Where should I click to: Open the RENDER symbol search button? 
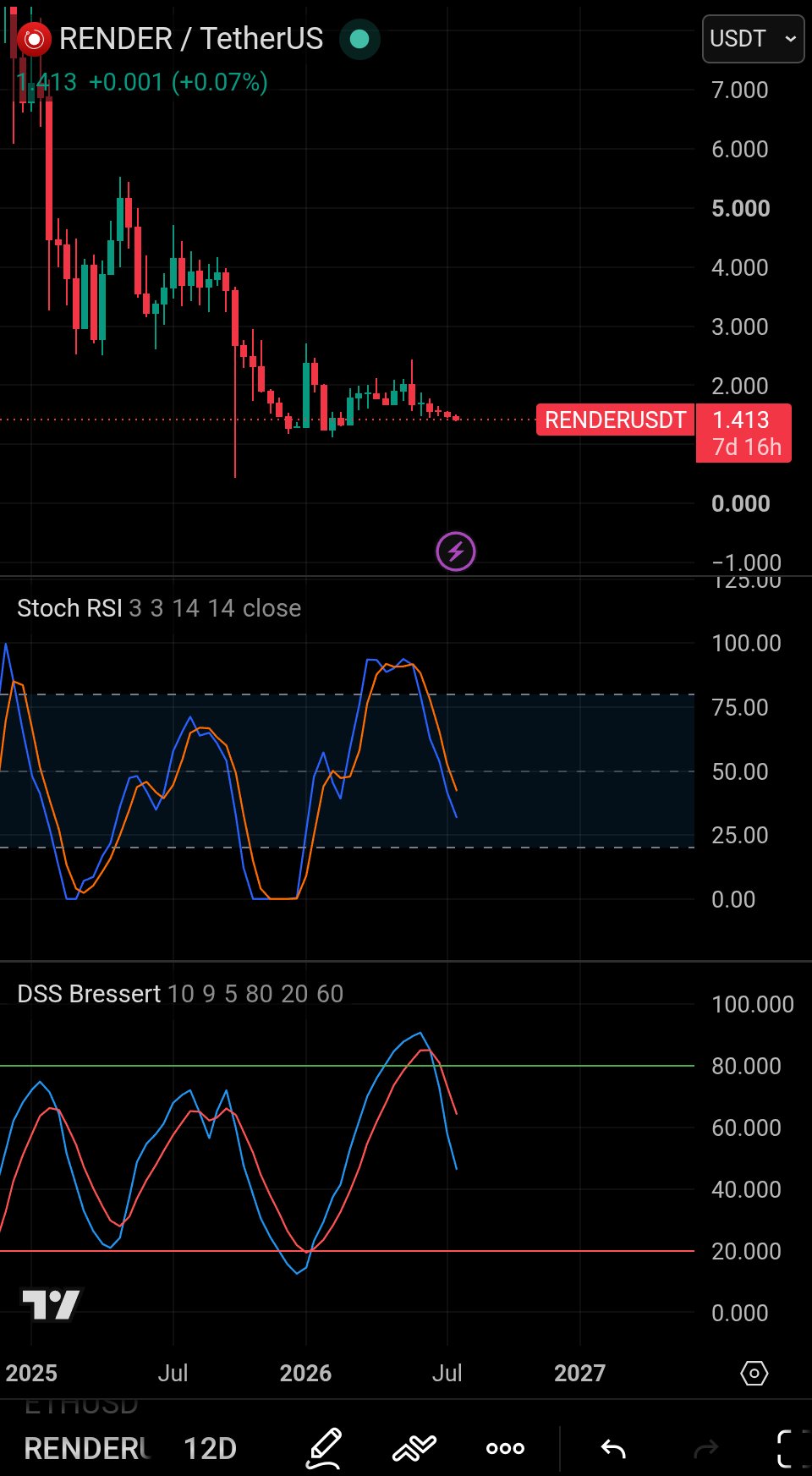tap(86, 1448)
